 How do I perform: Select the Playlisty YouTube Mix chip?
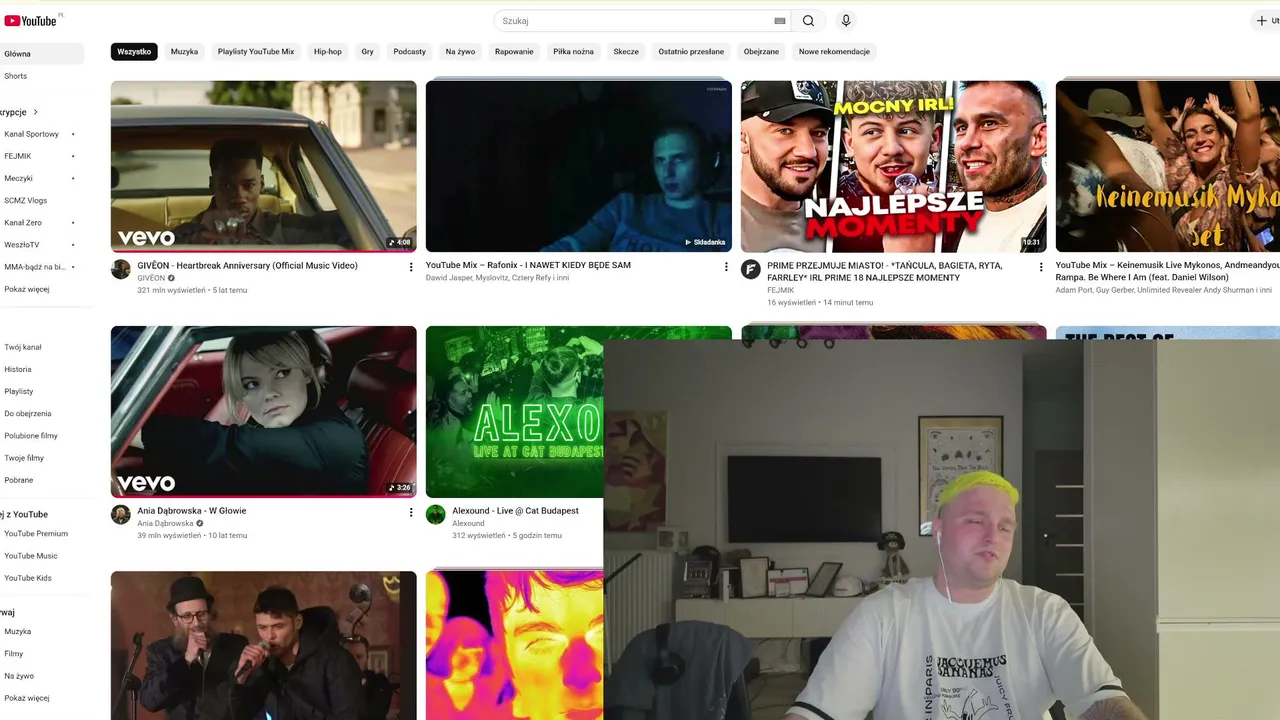256,52
